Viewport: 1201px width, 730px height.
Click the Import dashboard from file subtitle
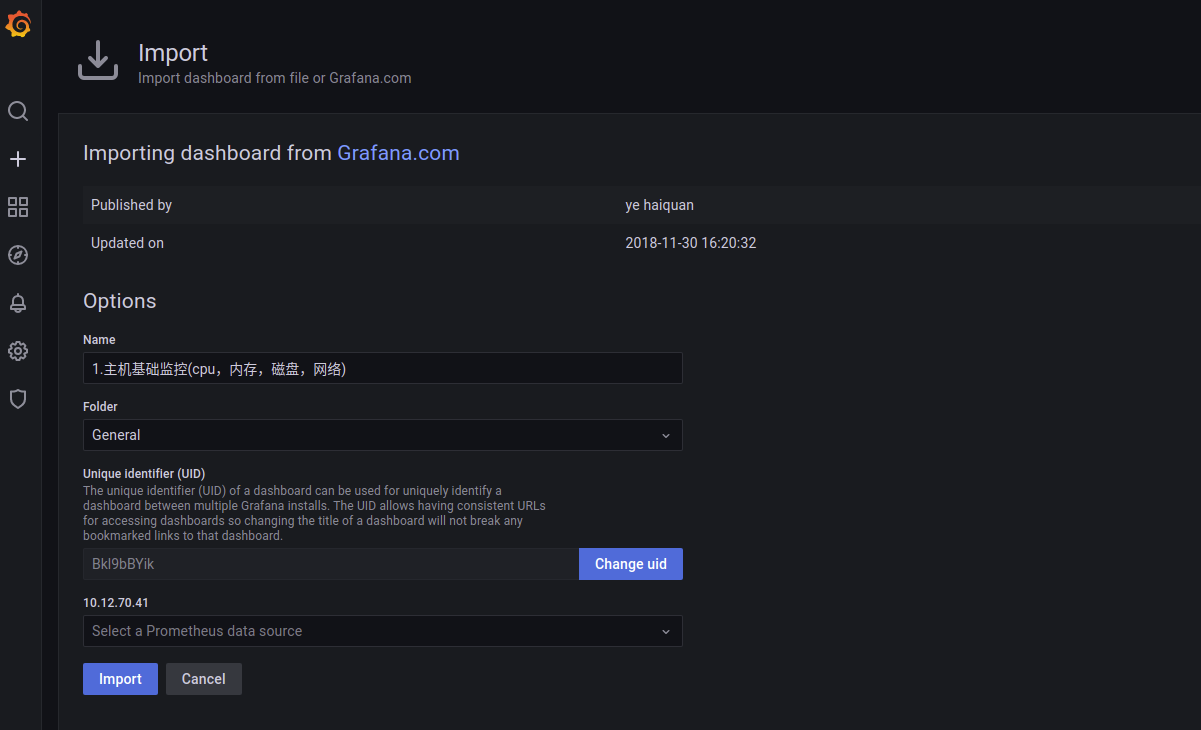275,78
